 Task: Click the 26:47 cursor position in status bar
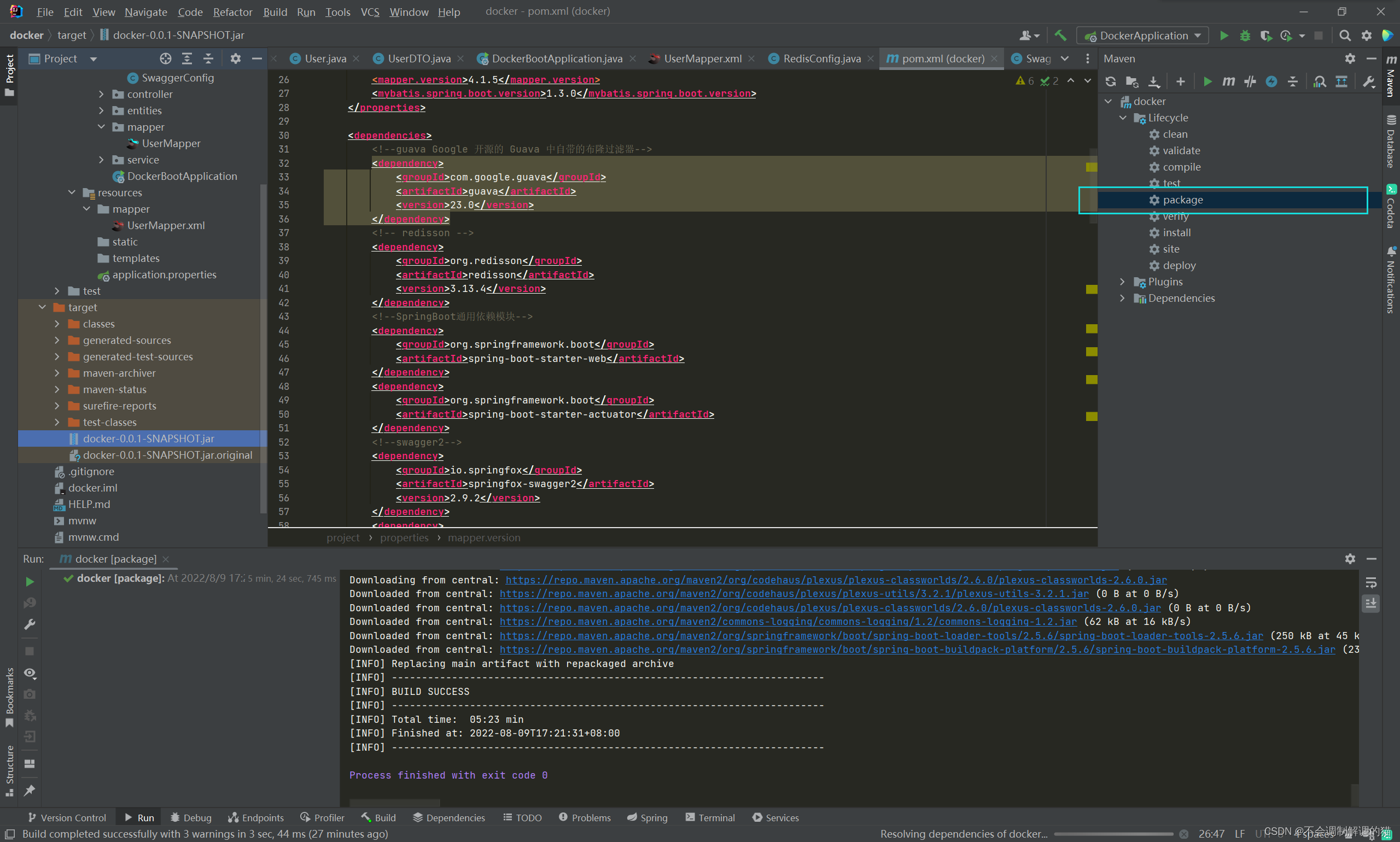point(1211,834)
